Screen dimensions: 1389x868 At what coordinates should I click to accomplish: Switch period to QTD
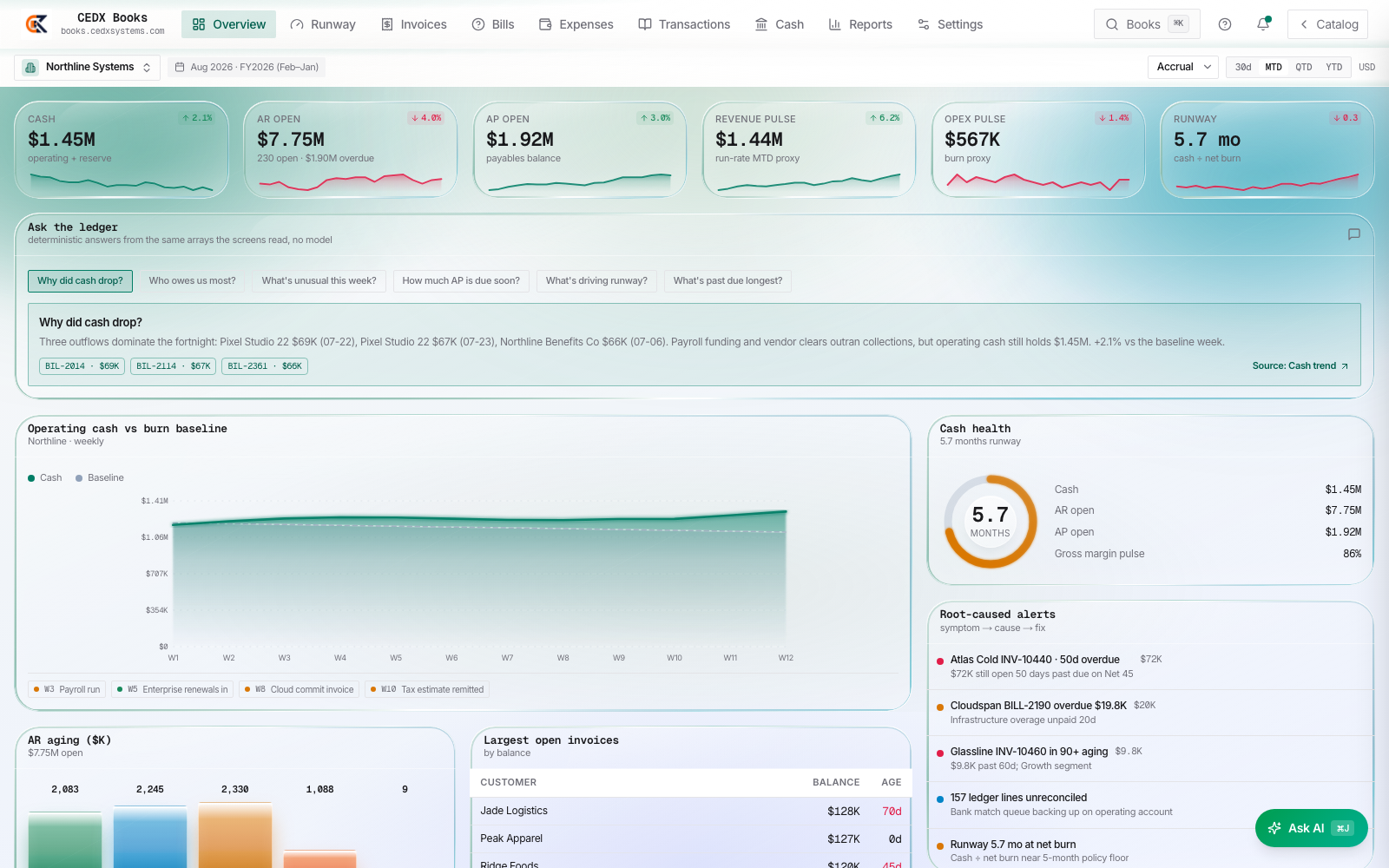[1304, 67]
